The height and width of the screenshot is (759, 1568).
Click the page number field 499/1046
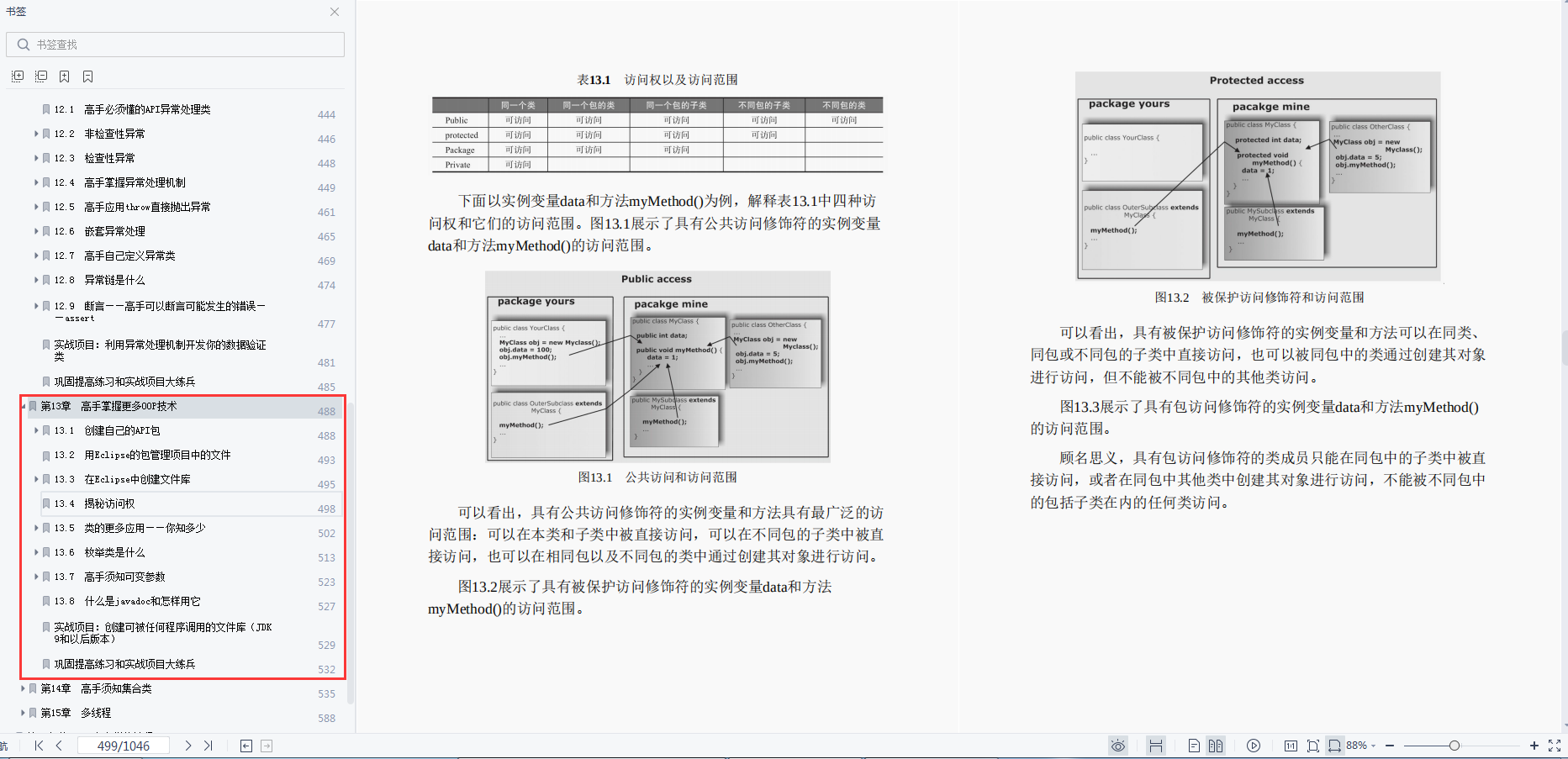pyautogui.click(x=124, y=746)
